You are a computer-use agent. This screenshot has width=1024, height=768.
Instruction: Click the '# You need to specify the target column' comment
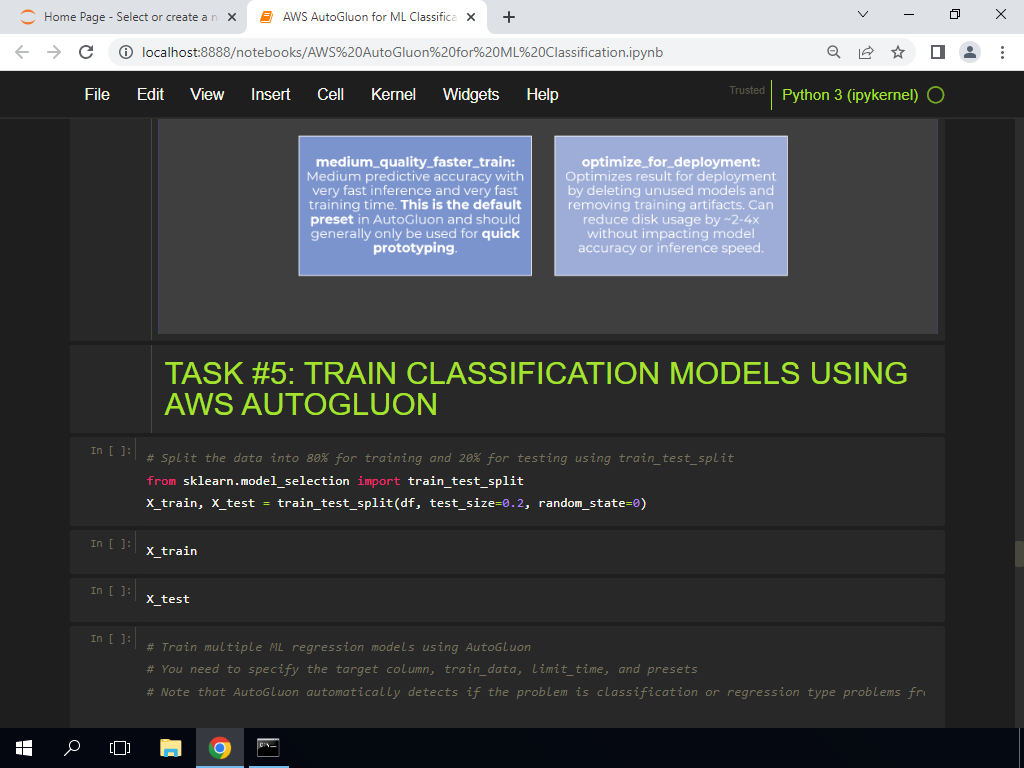pyautogui.click(x=422, y=669)
